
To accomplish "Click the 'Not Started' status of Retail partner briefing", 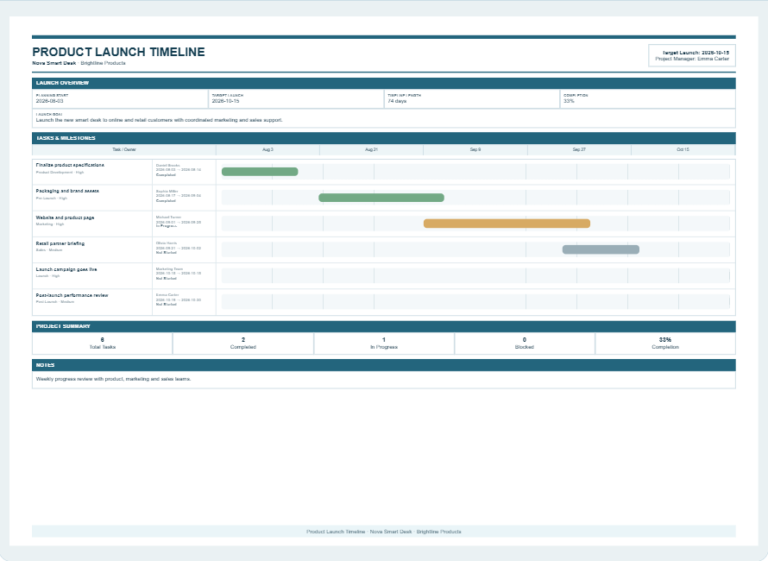I will click(x=166, y=253).
